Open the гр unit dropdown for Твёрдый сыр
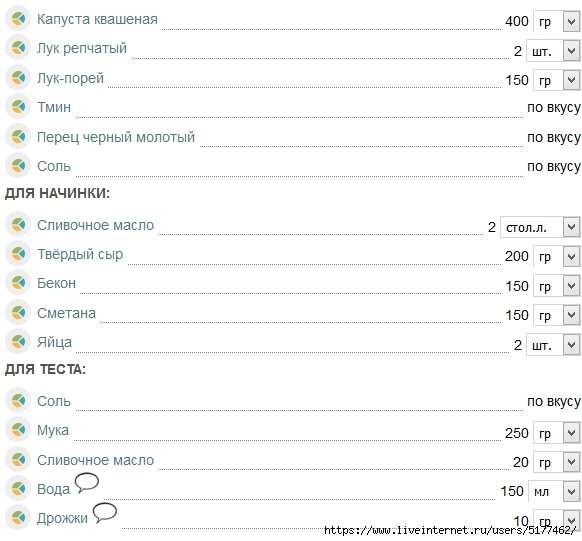This screenshot has width=582, height=541. (x=557, y=256)
